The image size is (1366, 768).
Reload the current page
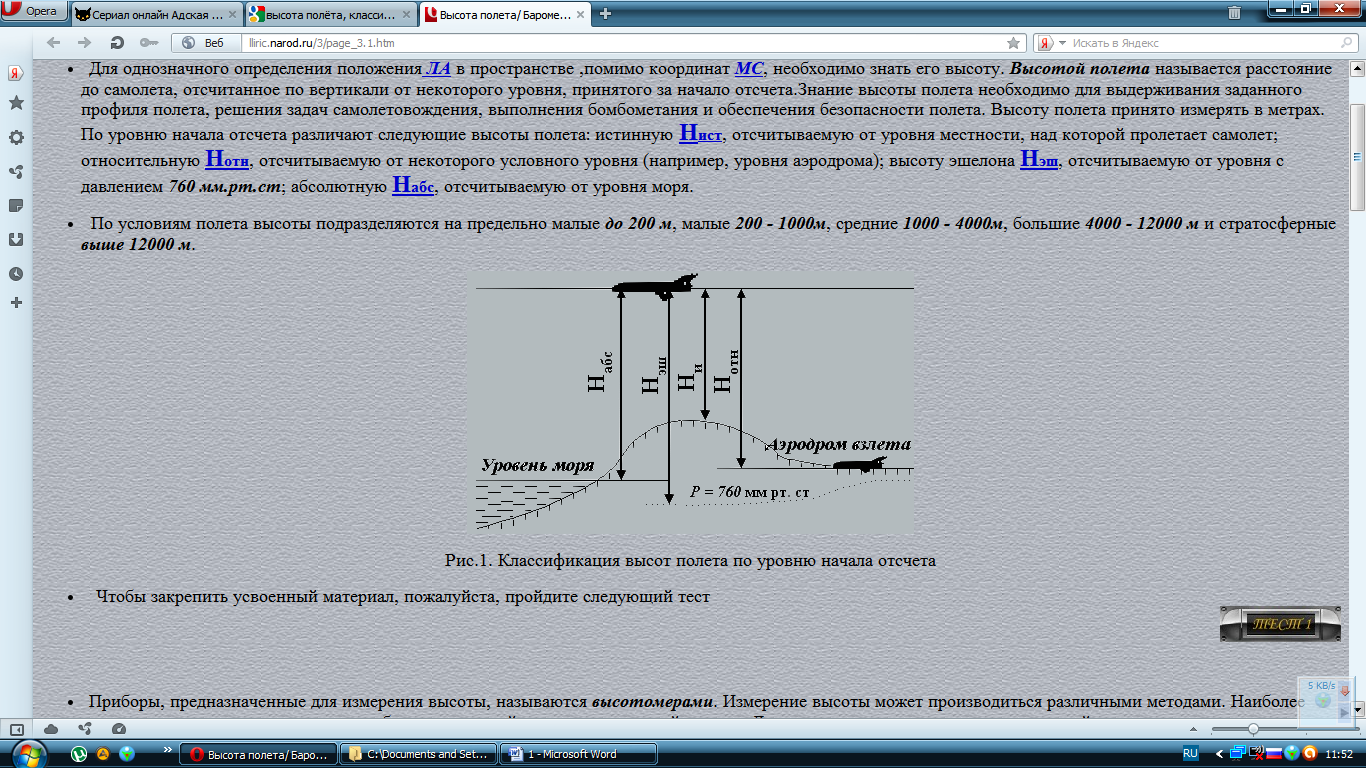point(117,43)
